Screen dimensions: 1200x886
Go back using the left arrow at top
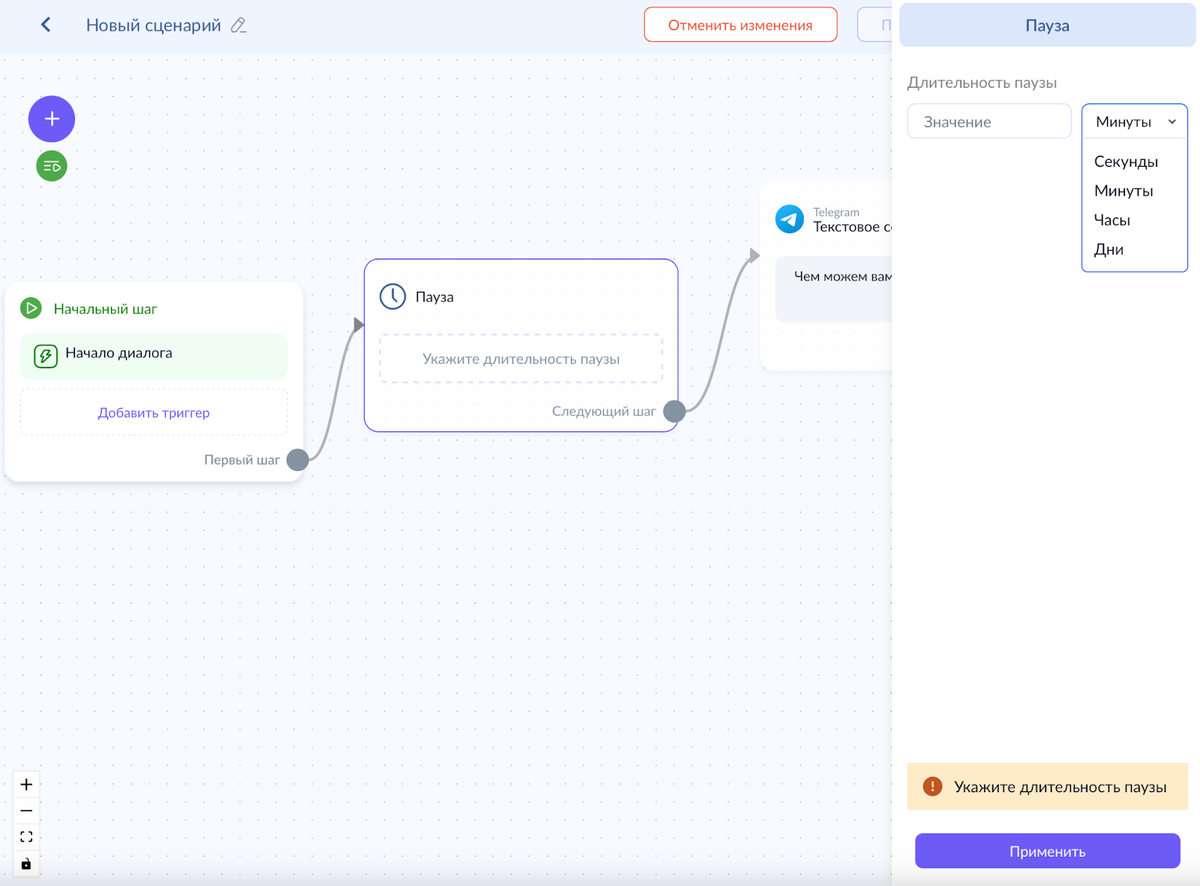click(x=44, y=24)
